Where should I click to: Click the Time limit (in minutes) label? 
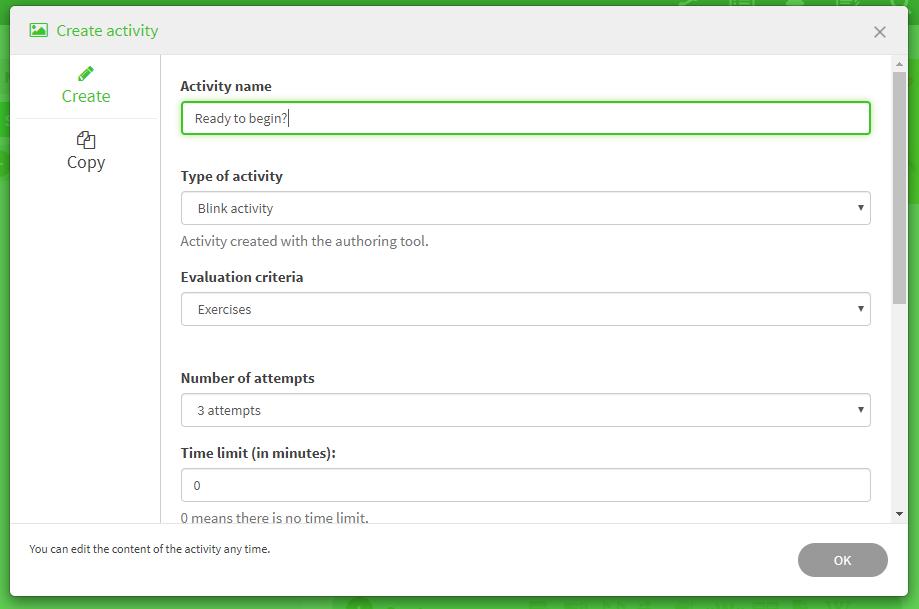click(x=258, y=453)
